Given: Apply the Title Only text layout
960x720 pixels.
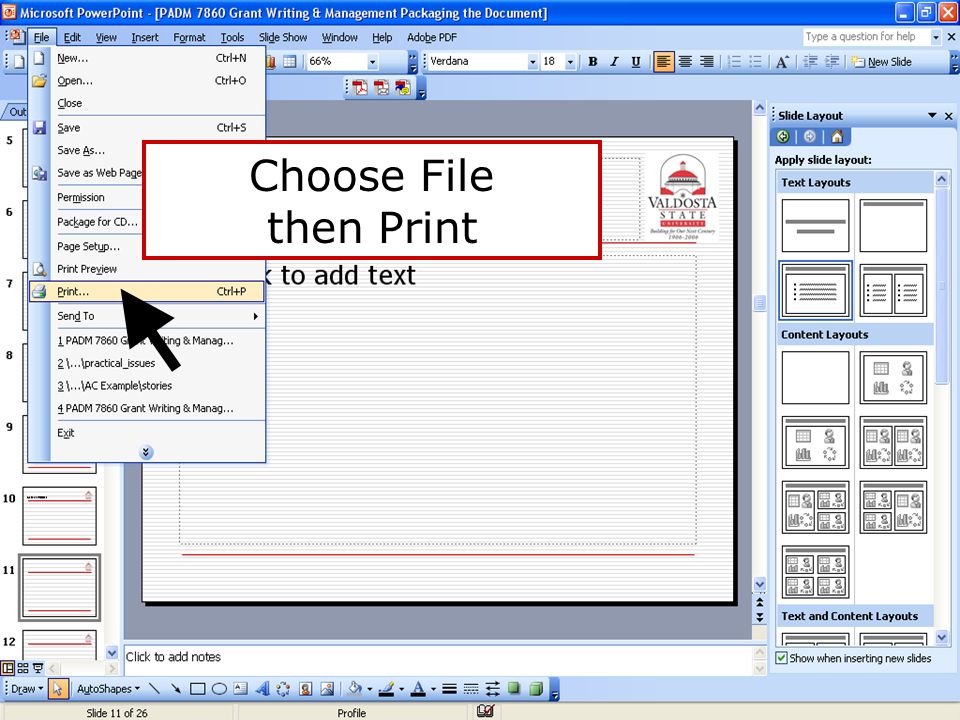Looking at the screenshot, I should click(893, 225).
